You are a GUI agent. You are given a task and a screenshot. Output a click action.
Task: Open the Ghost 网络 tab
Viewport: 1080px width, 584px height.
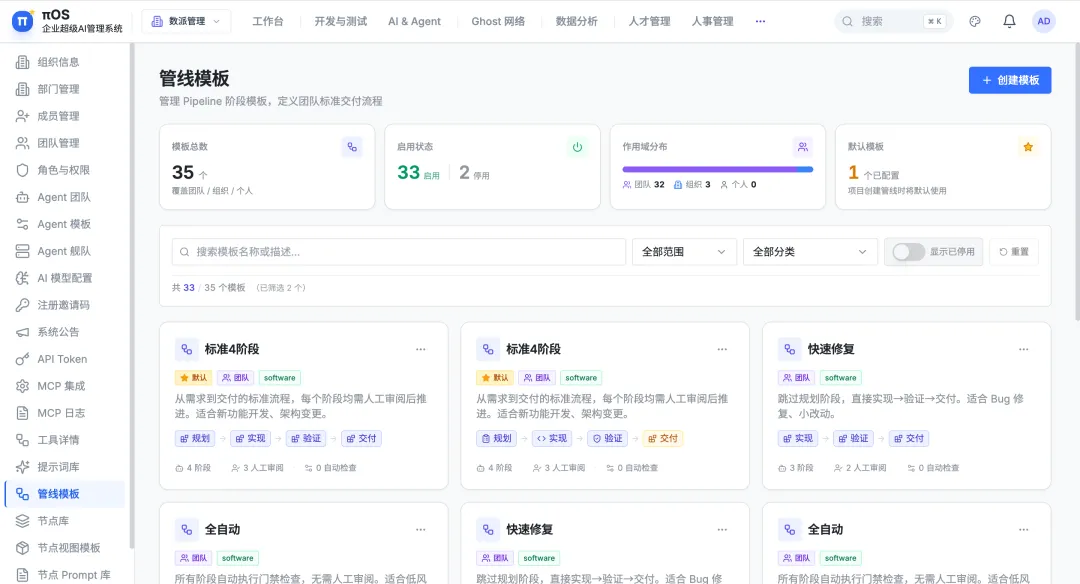click(x=498, y=21)
